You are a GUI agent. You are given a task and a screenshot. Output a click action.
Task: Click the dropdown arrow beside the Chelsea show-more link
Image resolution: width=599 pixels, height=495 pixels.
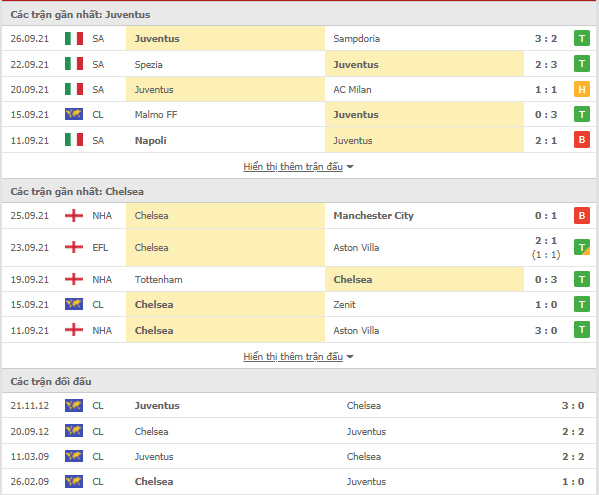pyautogui.click(x=350, y=357)
